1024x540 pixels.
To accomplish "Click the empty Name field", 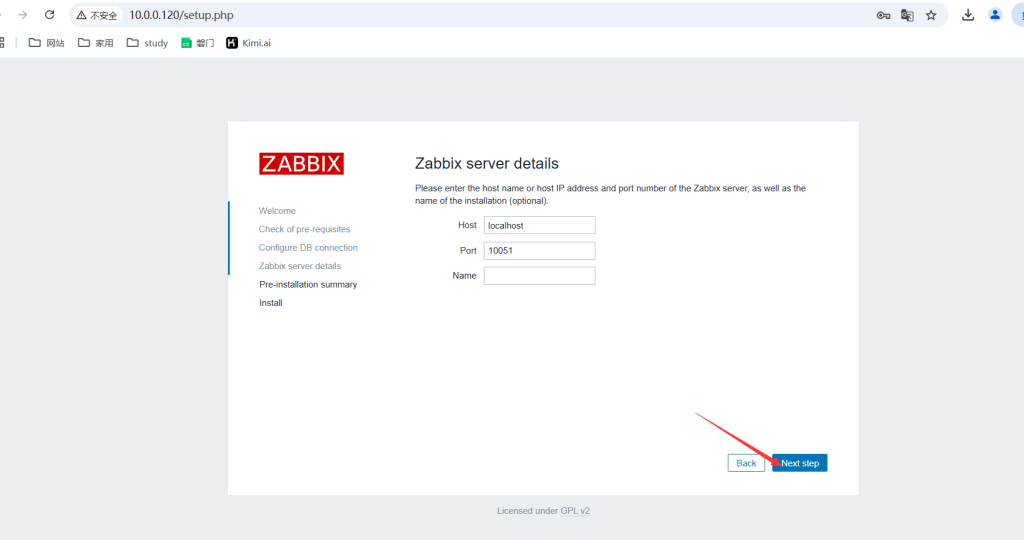I will click(x=539, y=276).
